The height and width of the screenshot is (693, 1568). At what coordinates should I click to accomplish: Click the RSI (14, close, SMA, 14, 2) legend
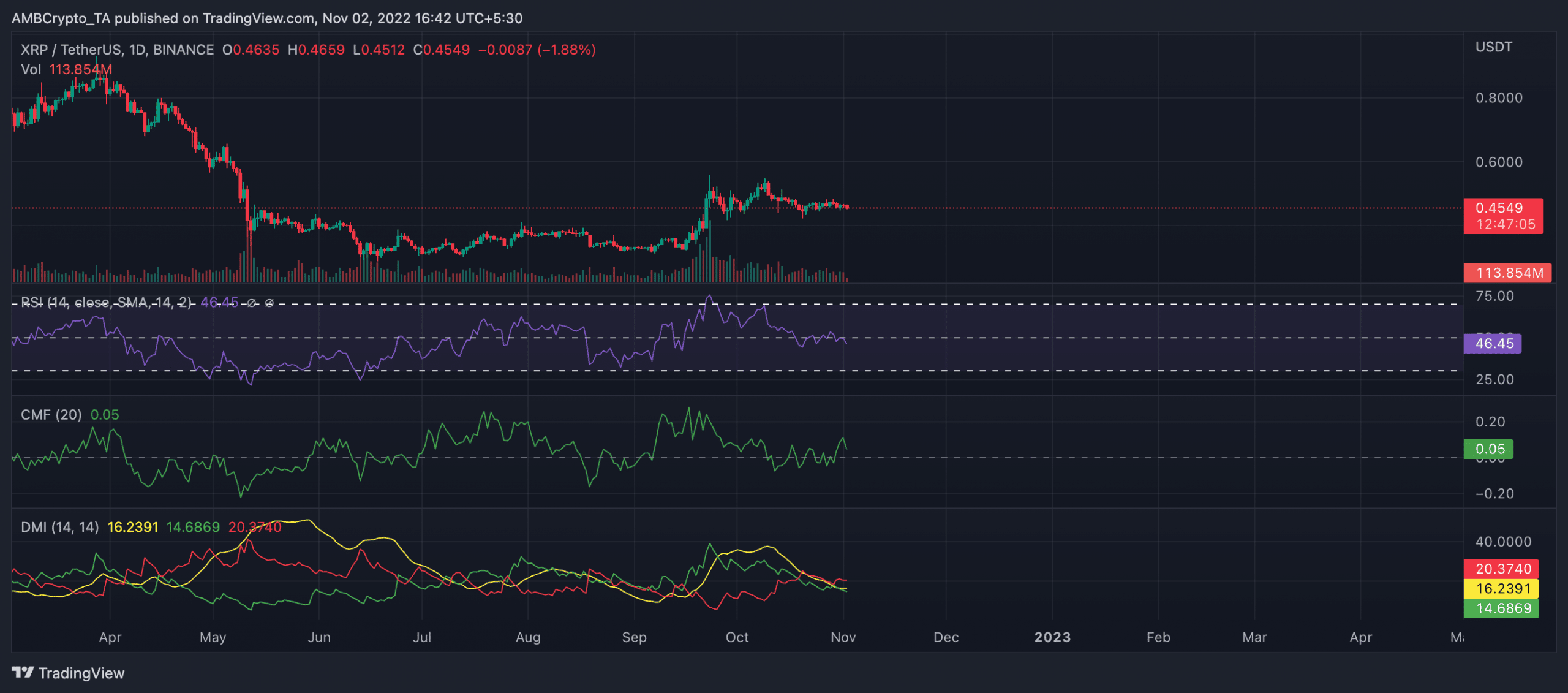click(x=107, y=302)
